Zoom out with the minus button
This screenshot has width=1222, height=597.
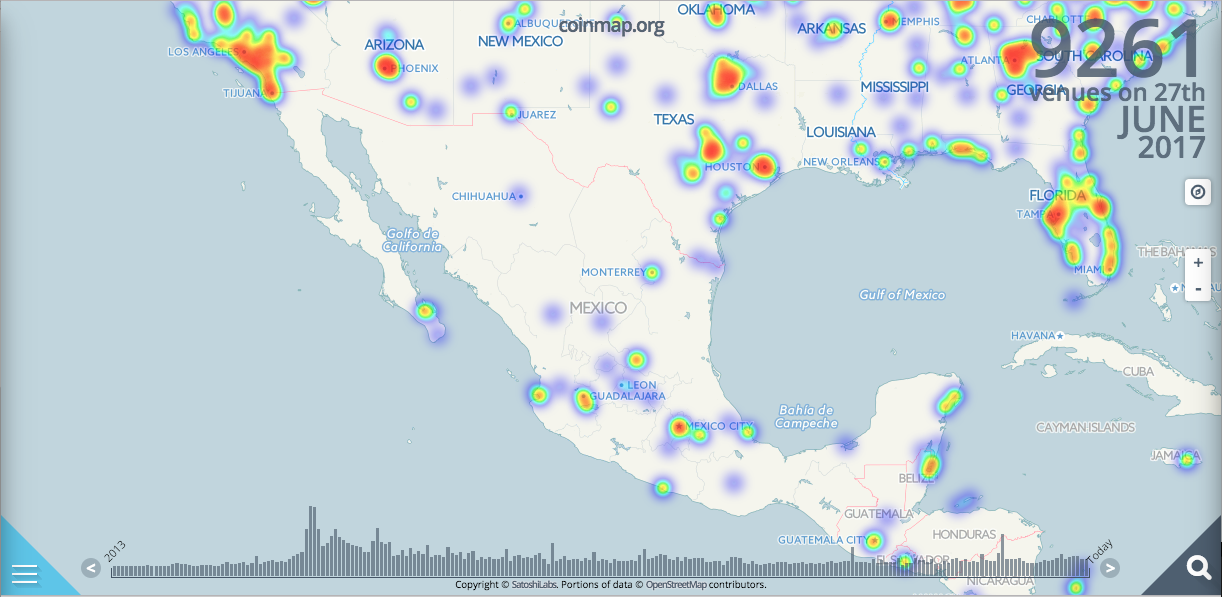(x=1197, y=289)
